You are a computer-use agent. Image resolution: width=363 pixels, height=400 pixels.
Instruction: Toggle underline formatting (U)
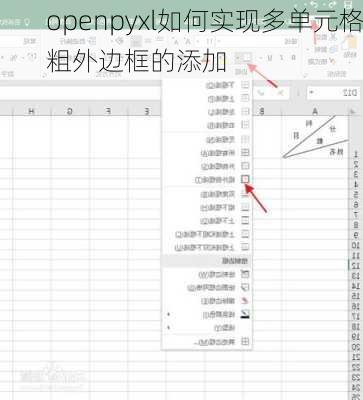[x=270, y=58]
